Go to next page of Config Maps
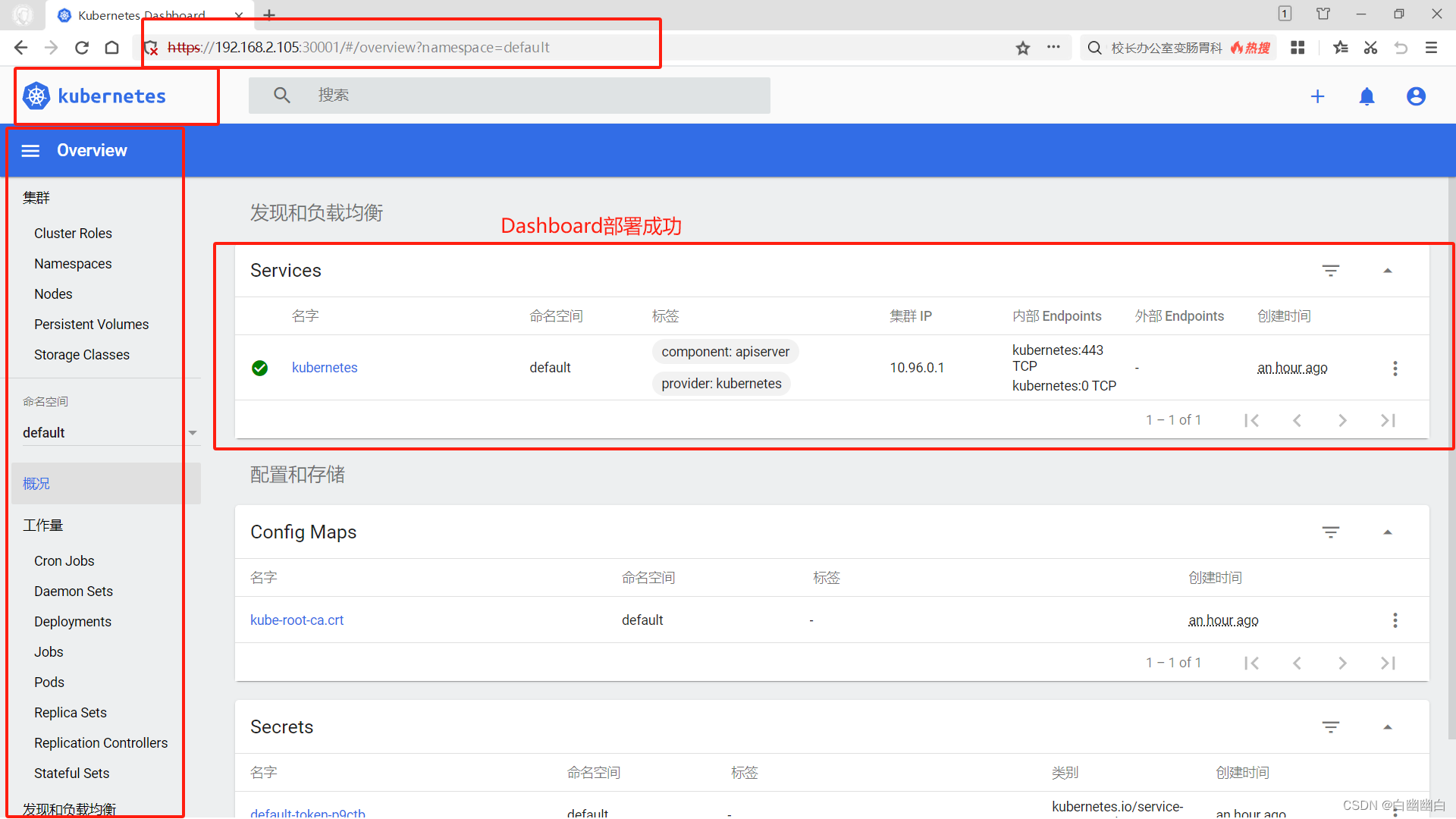This screenshot has width=1456, height=819. [1342, 663]
